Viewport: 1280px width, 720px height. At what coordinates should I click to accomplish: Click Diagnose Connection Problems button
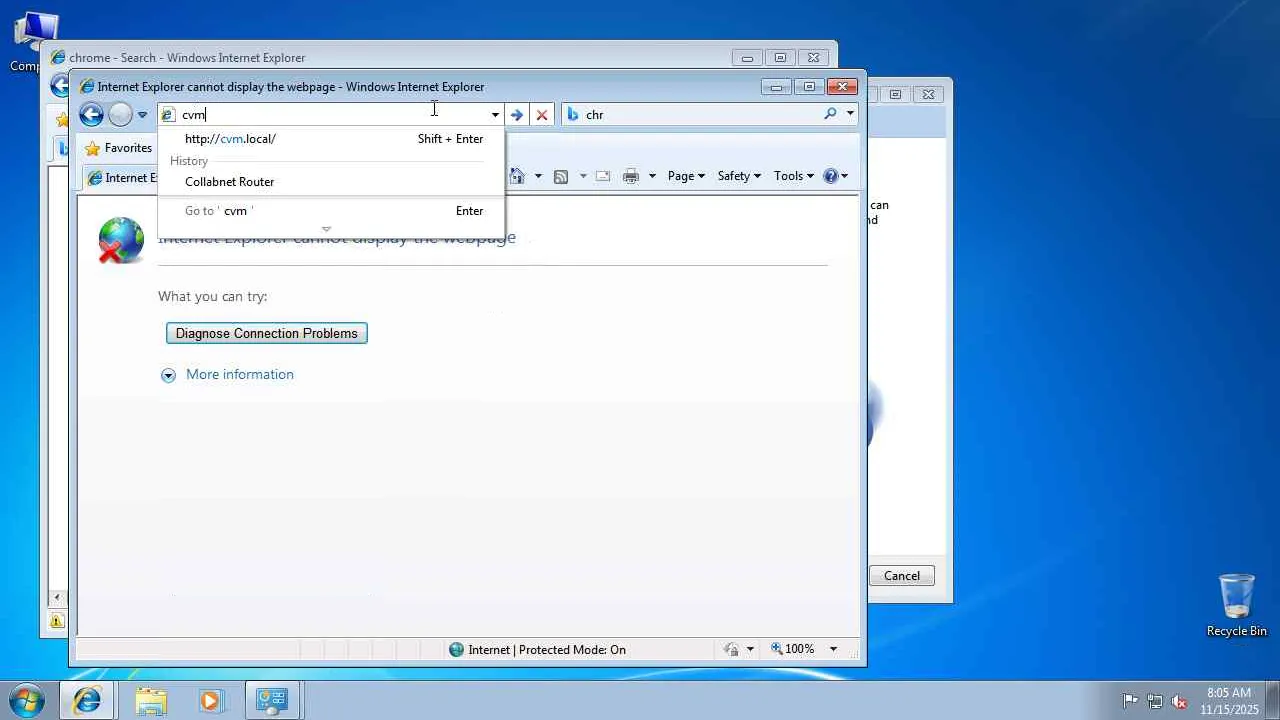pos(267,333)
